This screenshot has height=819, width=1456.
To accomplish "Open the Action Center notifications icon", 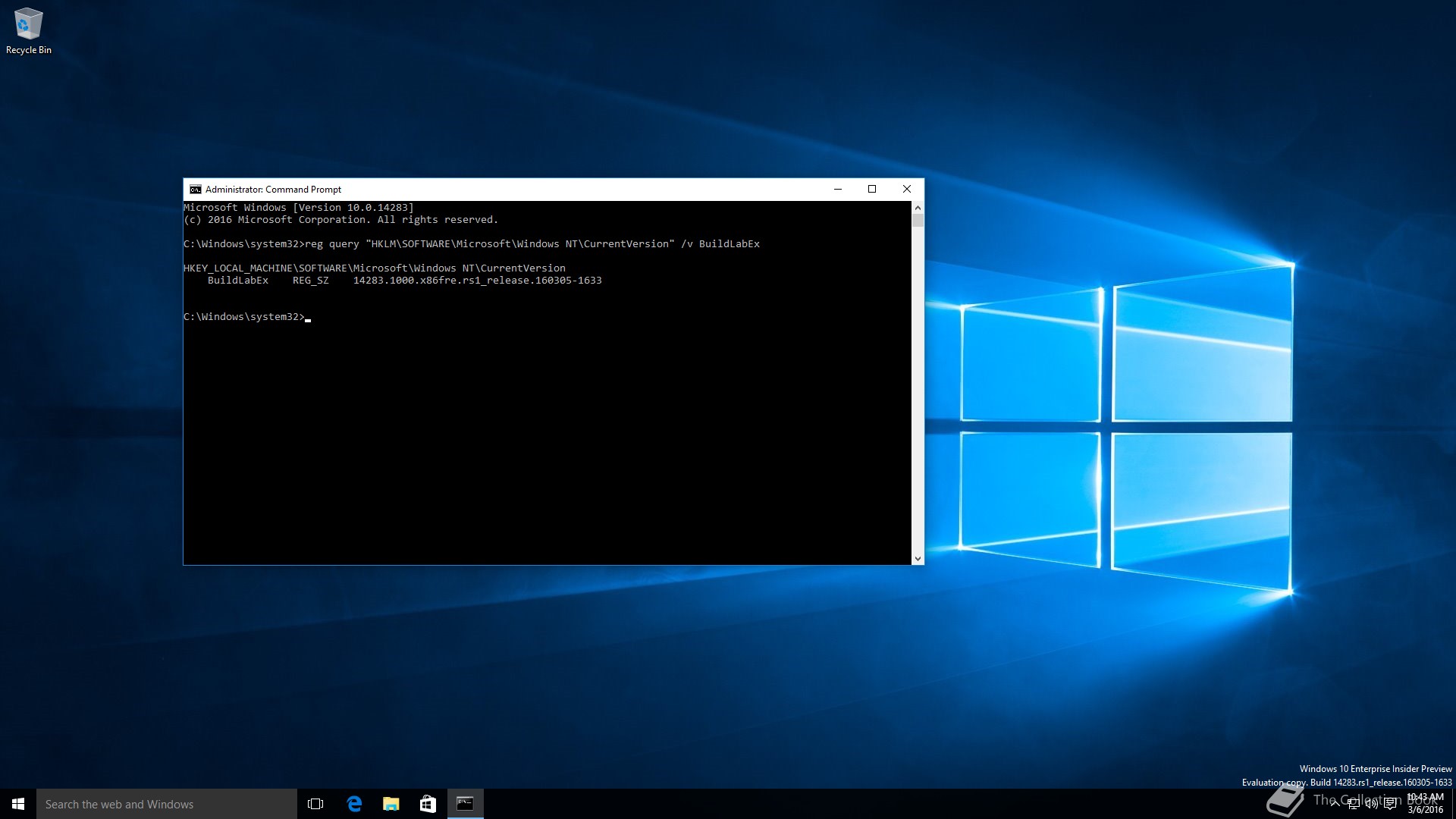I will pos(1390,805).
